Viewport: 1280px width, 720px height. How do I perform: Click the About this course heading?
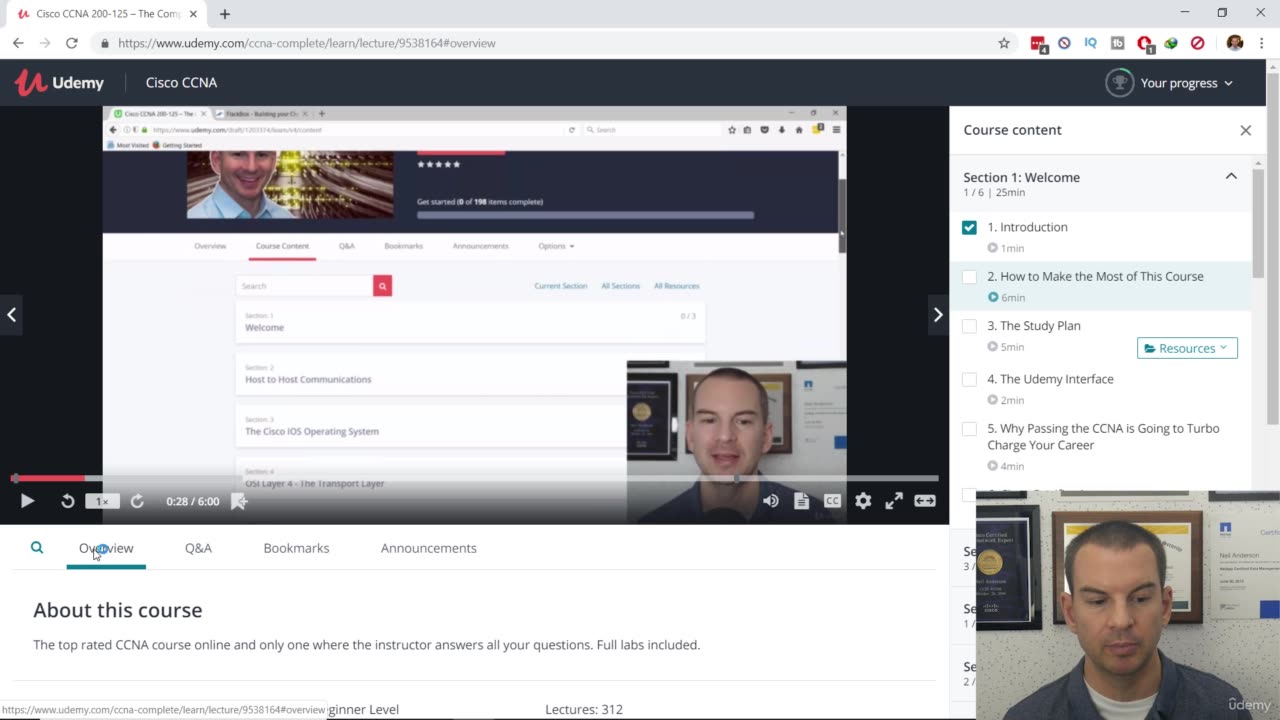coord(118,610)
